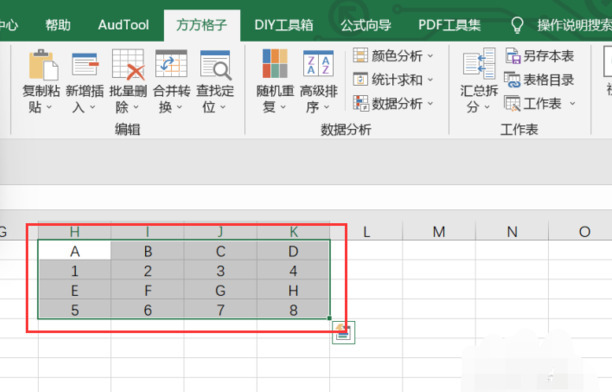612x392 pixels.
Task: Click the 批量删除 icon
Action: pos(128,64)
